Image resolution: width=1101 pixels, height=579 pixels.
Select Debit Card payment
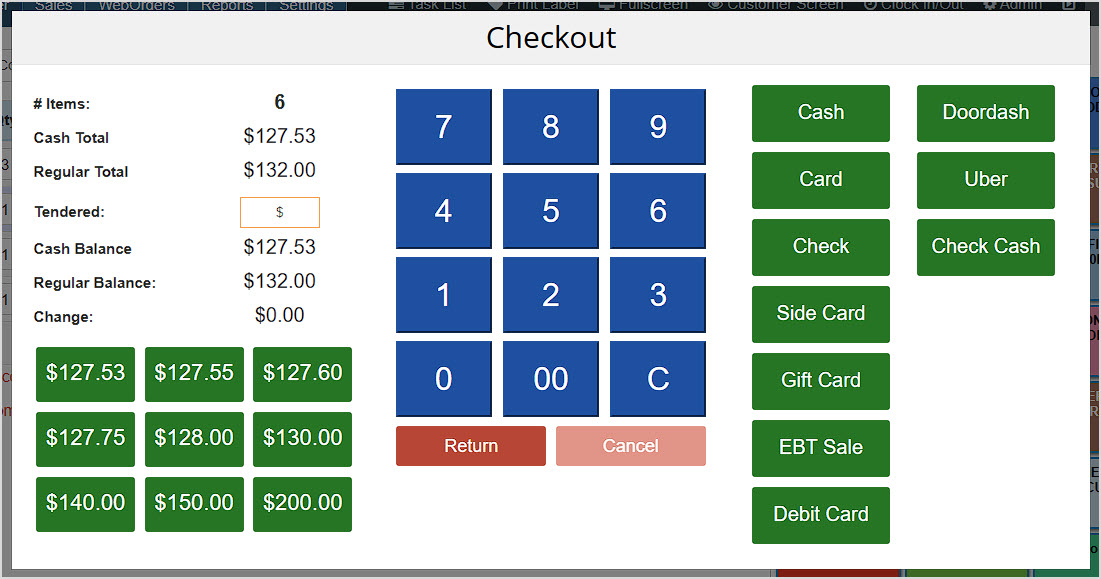click(820, 515)
